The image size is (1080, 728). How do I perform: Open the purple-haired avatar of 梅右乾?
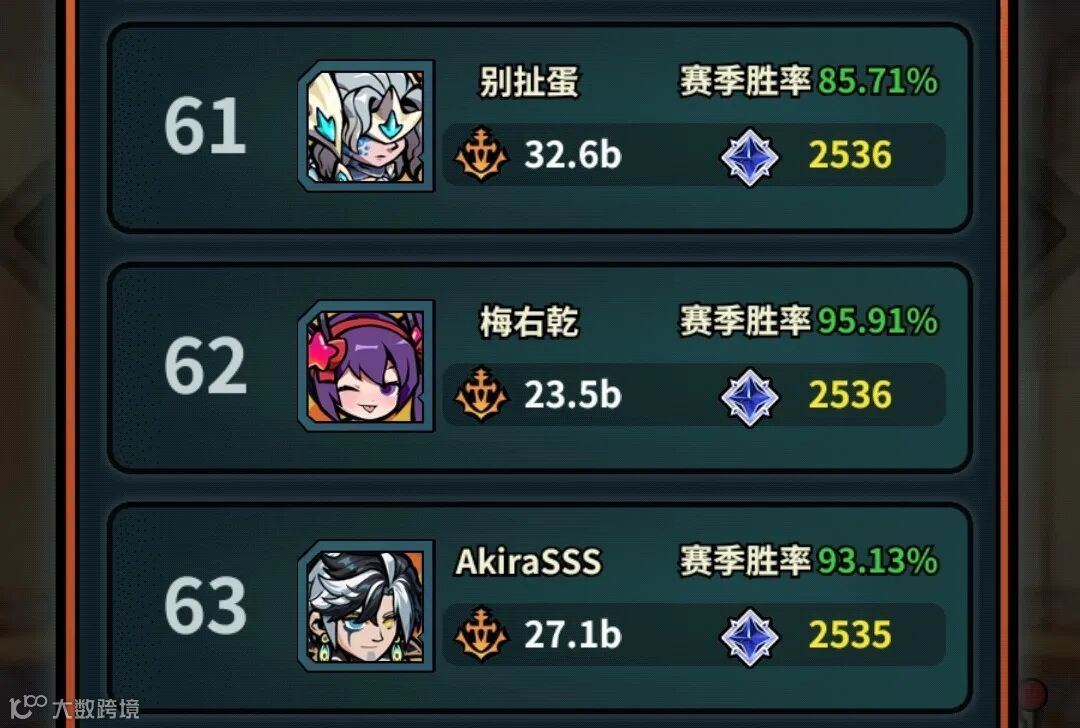366,366
